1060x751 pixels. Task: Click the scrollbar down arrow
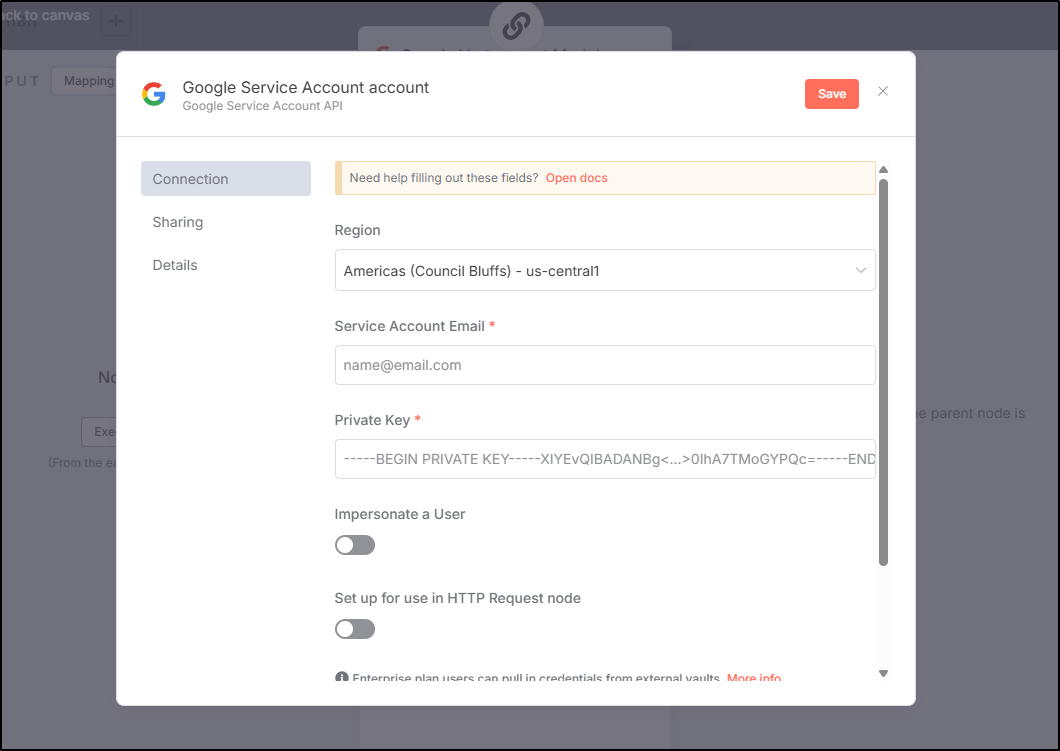[883, 673]
